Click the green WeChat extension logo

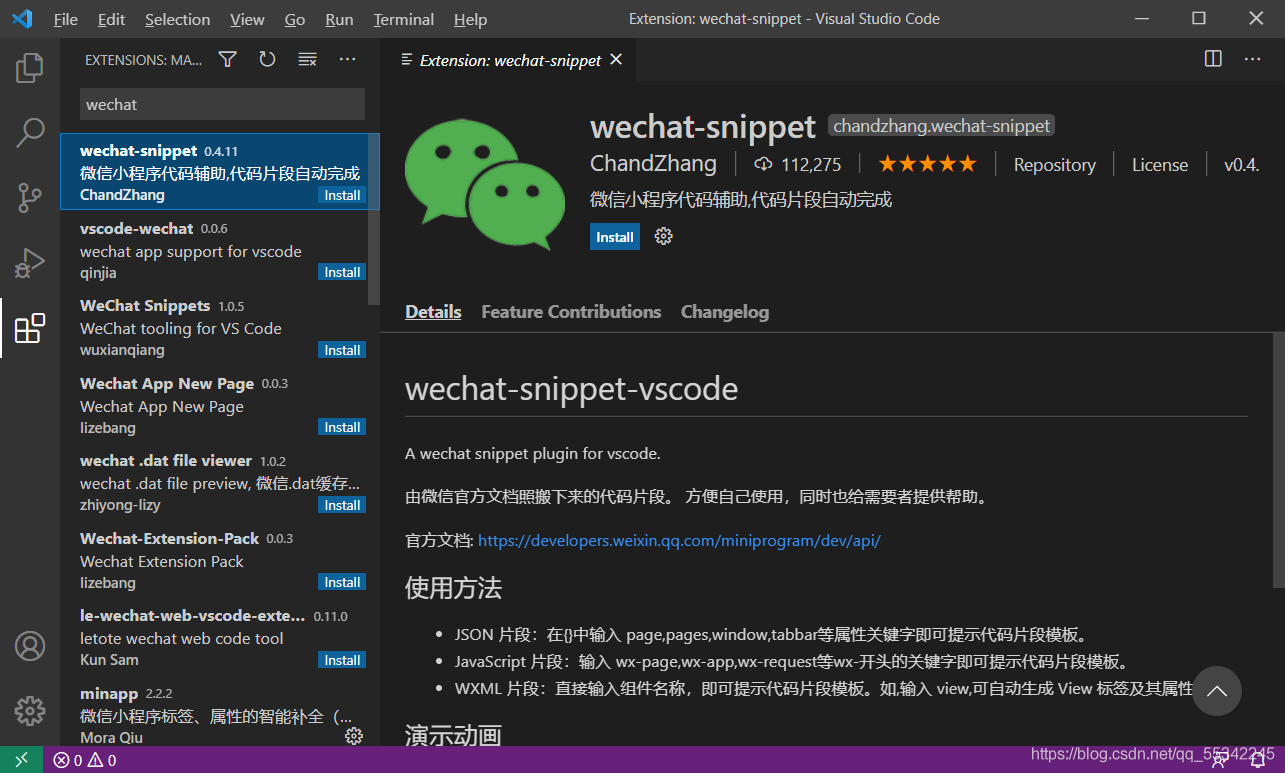point(485,184)
